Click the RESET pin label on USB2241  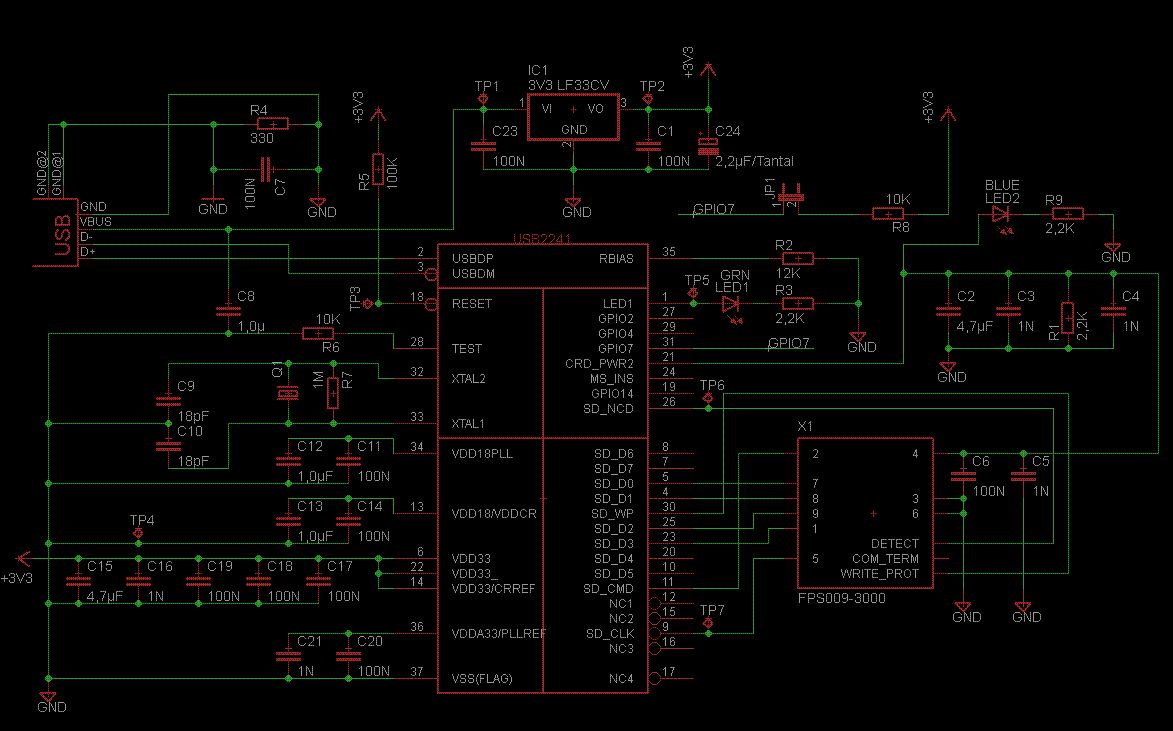(x=472, y=304)
